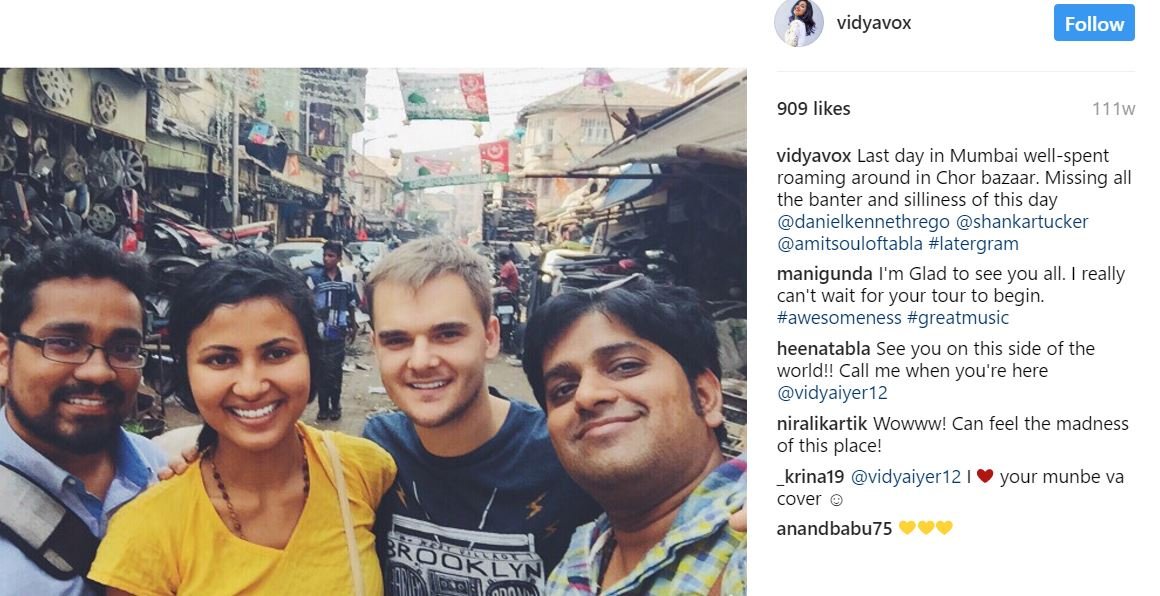Open @vidyaiyer12 mention in heenatabla's comment
The height and width of the screenshot is (596, 1160).
pyautogui.click(x=832, y=393)
